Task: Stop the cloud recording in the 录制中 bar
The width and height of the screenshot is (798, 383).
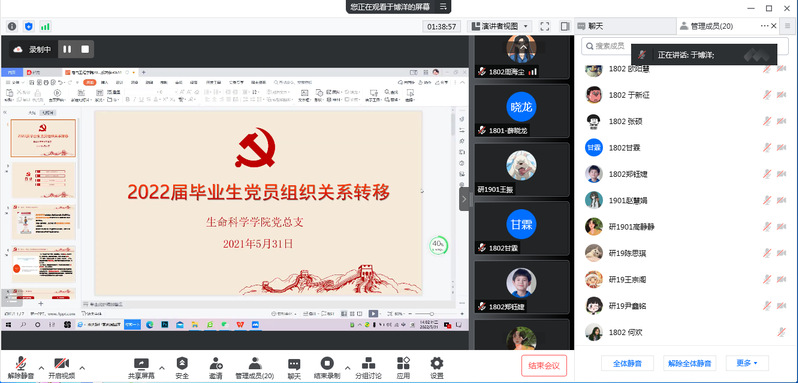Action: 85,49
